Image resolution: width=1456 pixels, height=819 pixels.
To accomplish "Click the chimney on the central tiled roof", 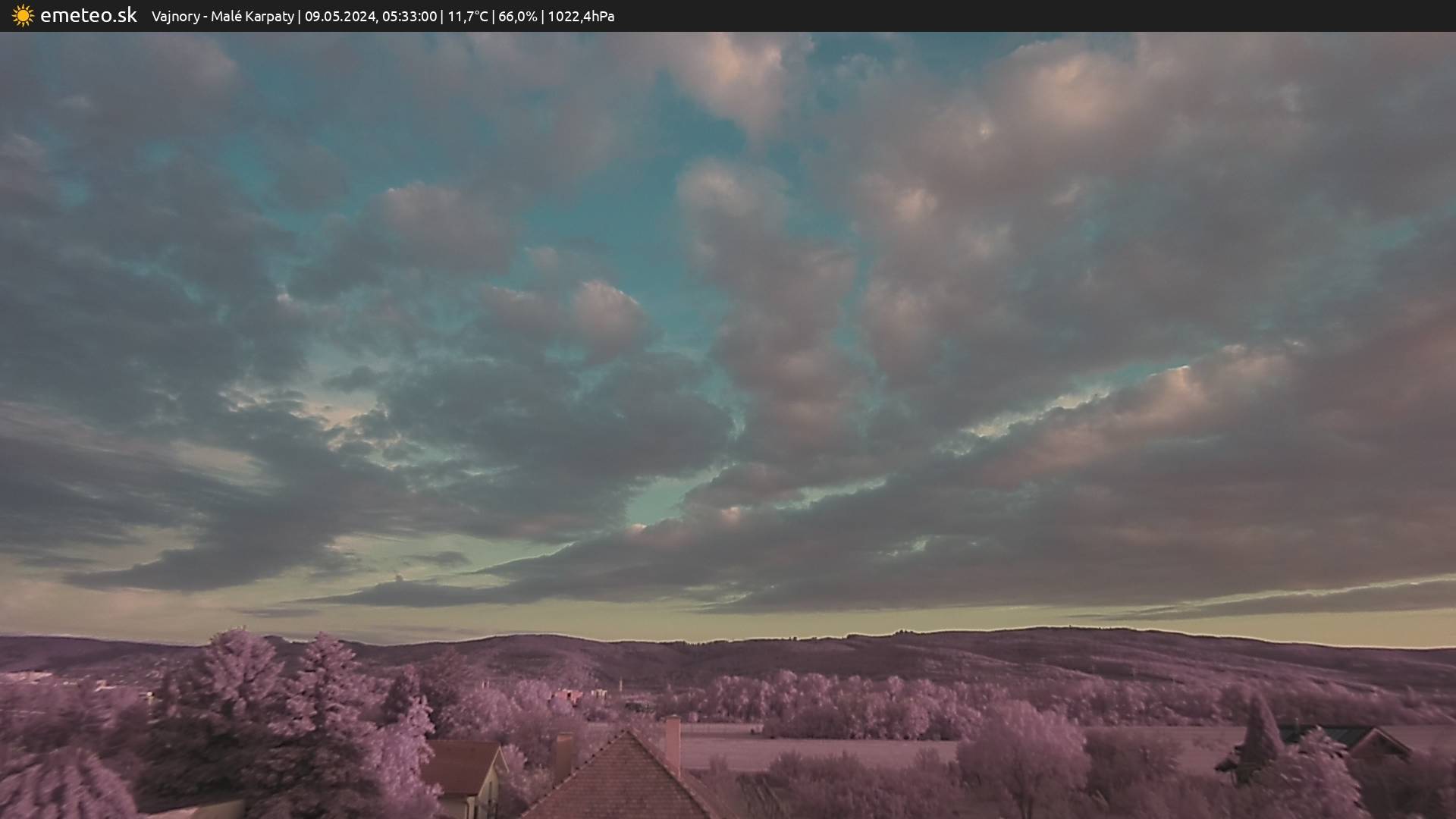I will pyautogui.click(x=673, y=743).
